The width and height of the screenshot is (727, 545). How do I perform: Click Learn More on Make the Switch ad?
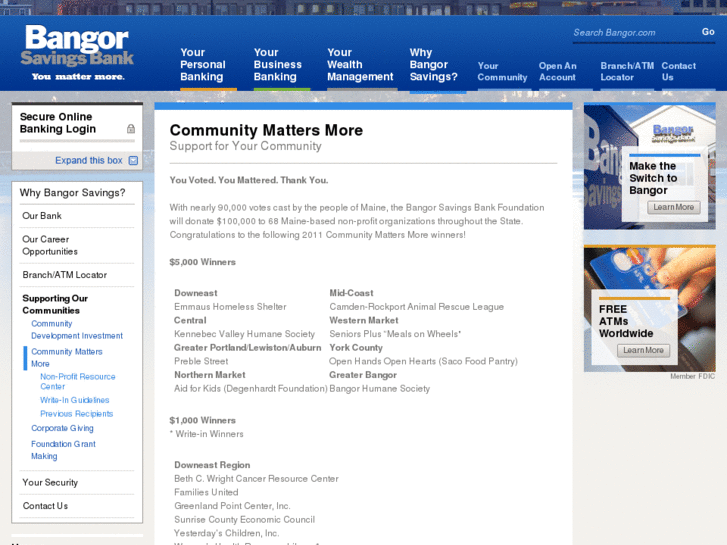674,207
